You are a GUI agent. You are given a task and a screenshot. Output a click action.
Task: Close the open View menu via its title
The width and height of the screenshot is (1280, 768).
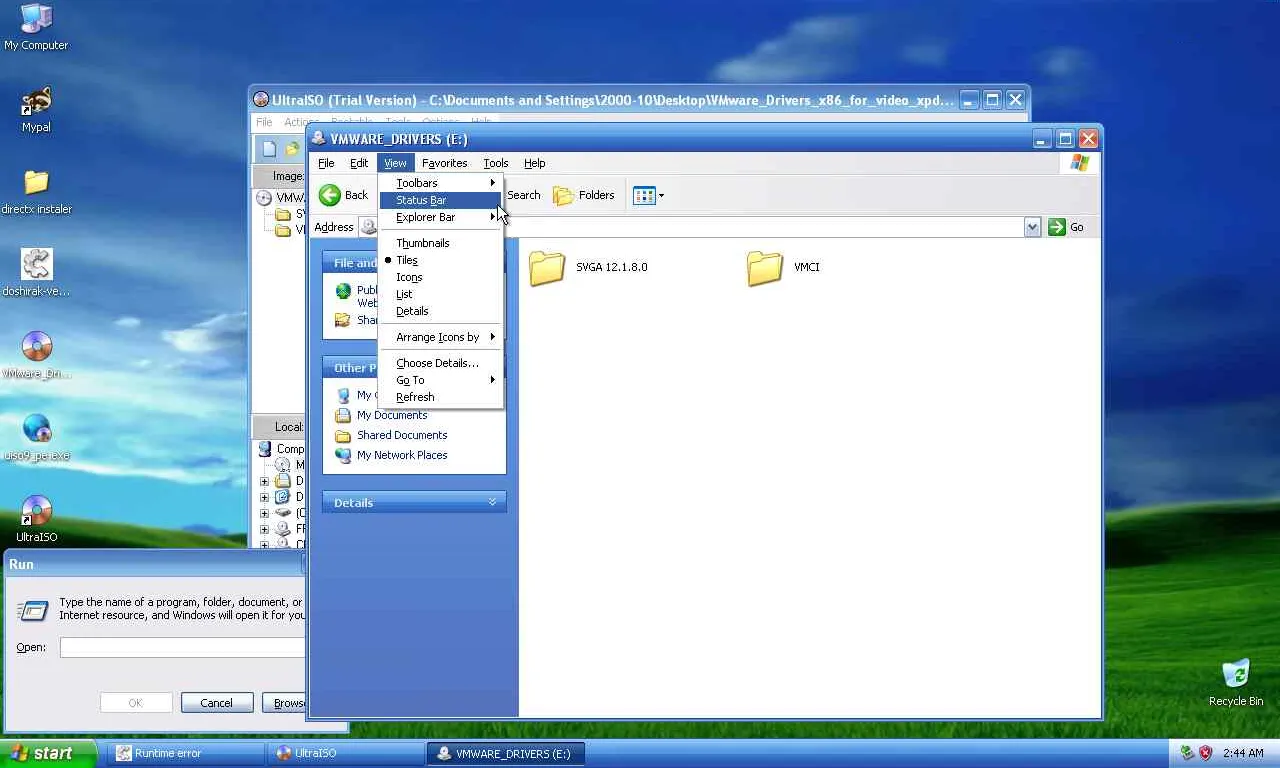pyautogui.click(x=395, y=163)
